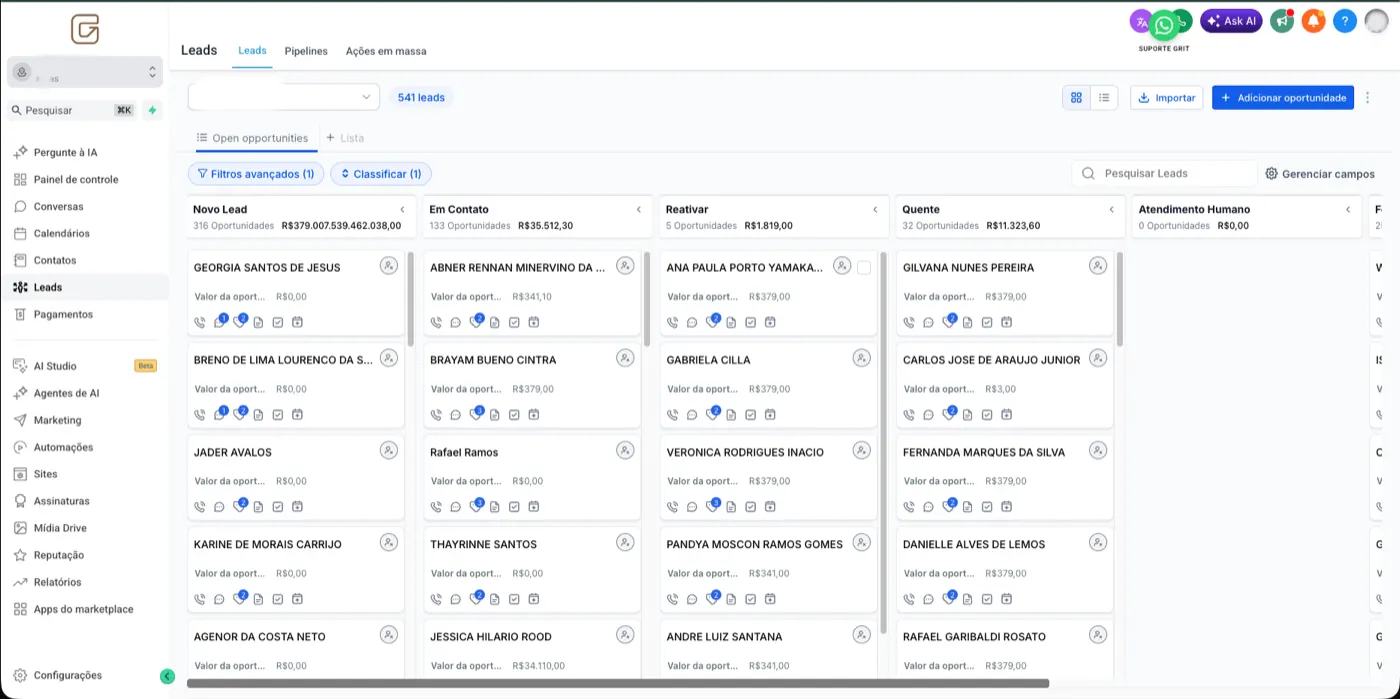The image size is (1400, 699).
Task: Click calendar icon on GILVANA NUNES PEREIRA card
Action: pyautogui.click(x=1006, y=322)
